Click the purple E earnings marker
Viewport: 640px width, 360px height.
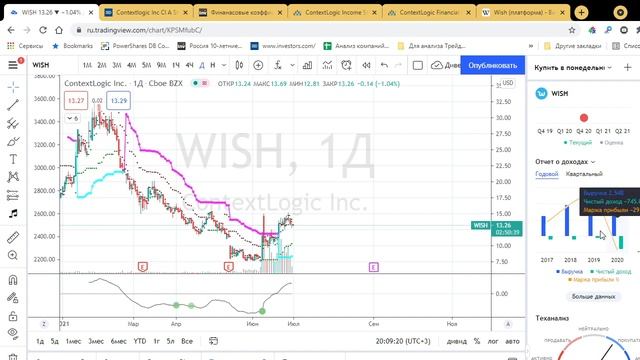pyautogui.click(x=373, y=267)
